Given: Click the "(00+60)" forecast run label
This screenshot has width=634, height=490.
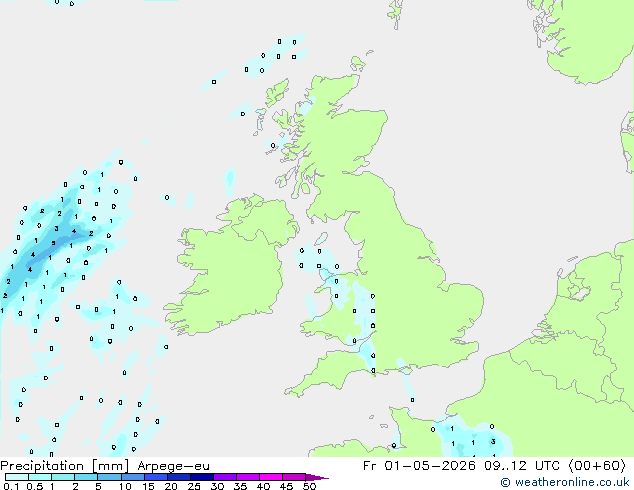Looking at the screenshot, I should point(597,466).
